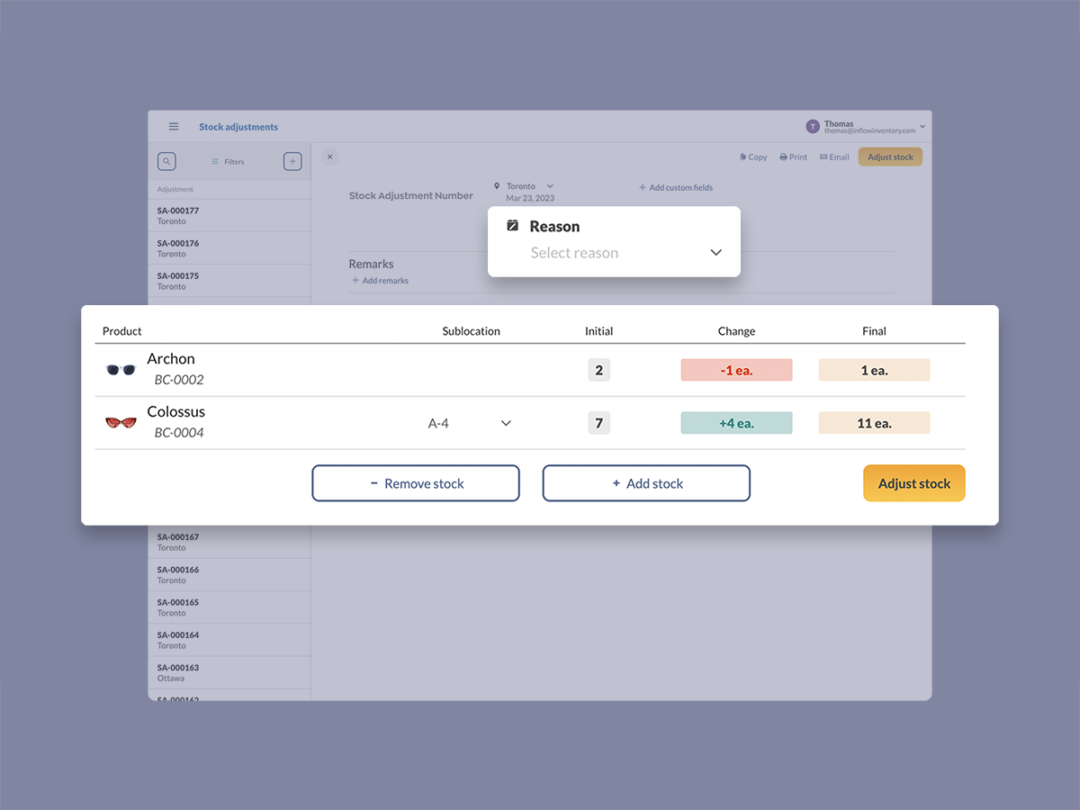
Task: Click Add custom fields
Action: (676, 187)
